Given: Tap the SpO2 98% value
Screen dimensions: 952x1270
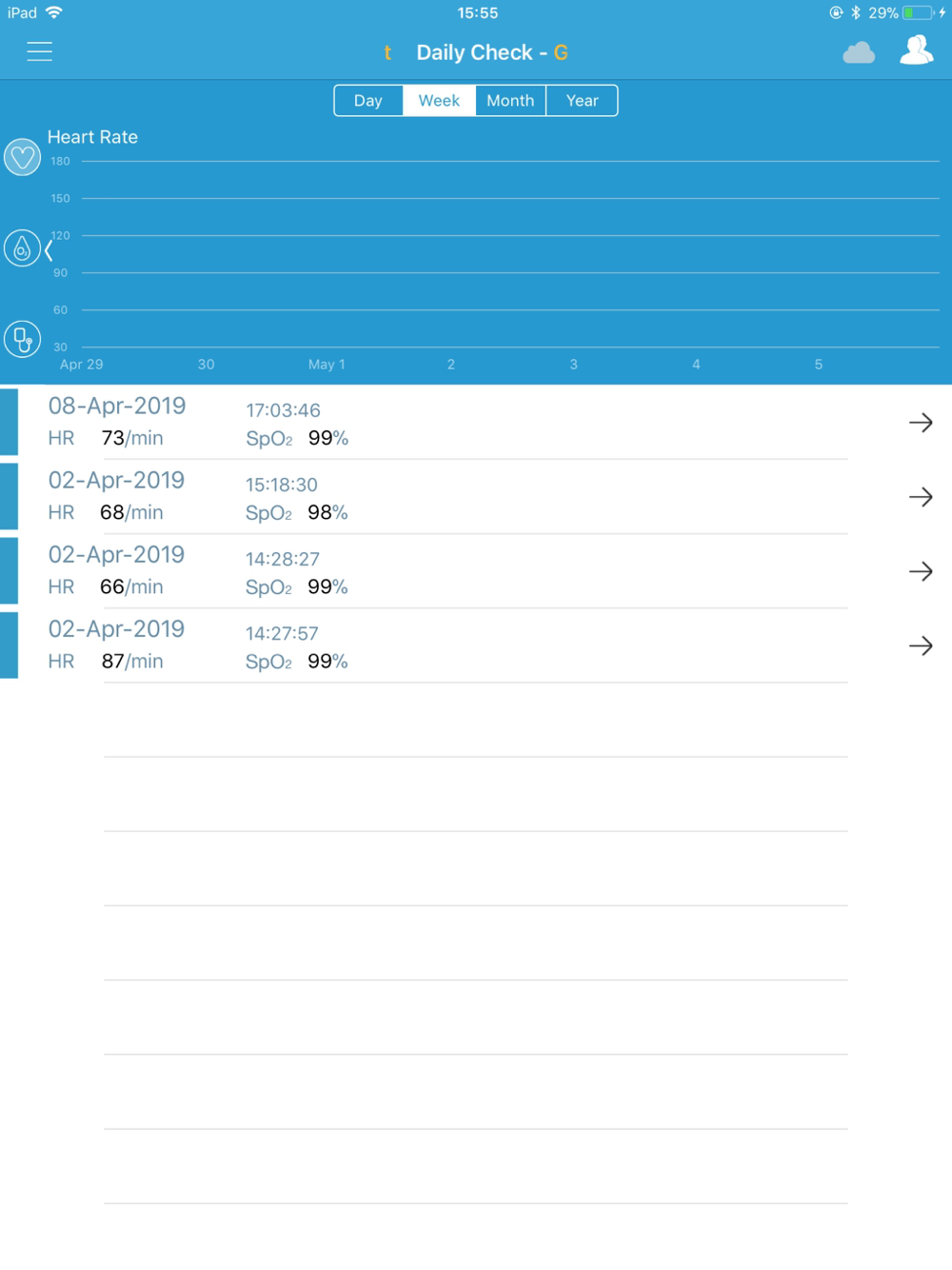Looking at the screenshot, I should 327,512.
